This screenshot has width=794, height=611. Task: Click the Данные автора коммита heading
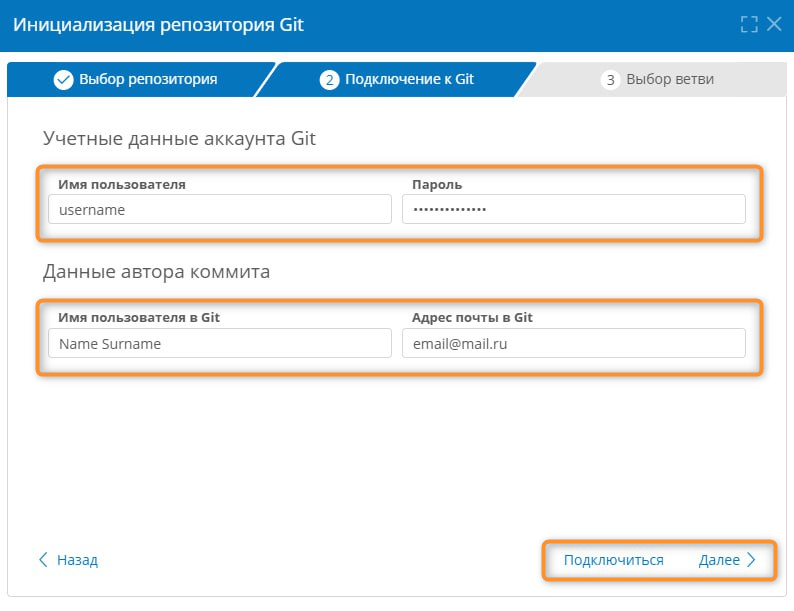coord(156,272)
